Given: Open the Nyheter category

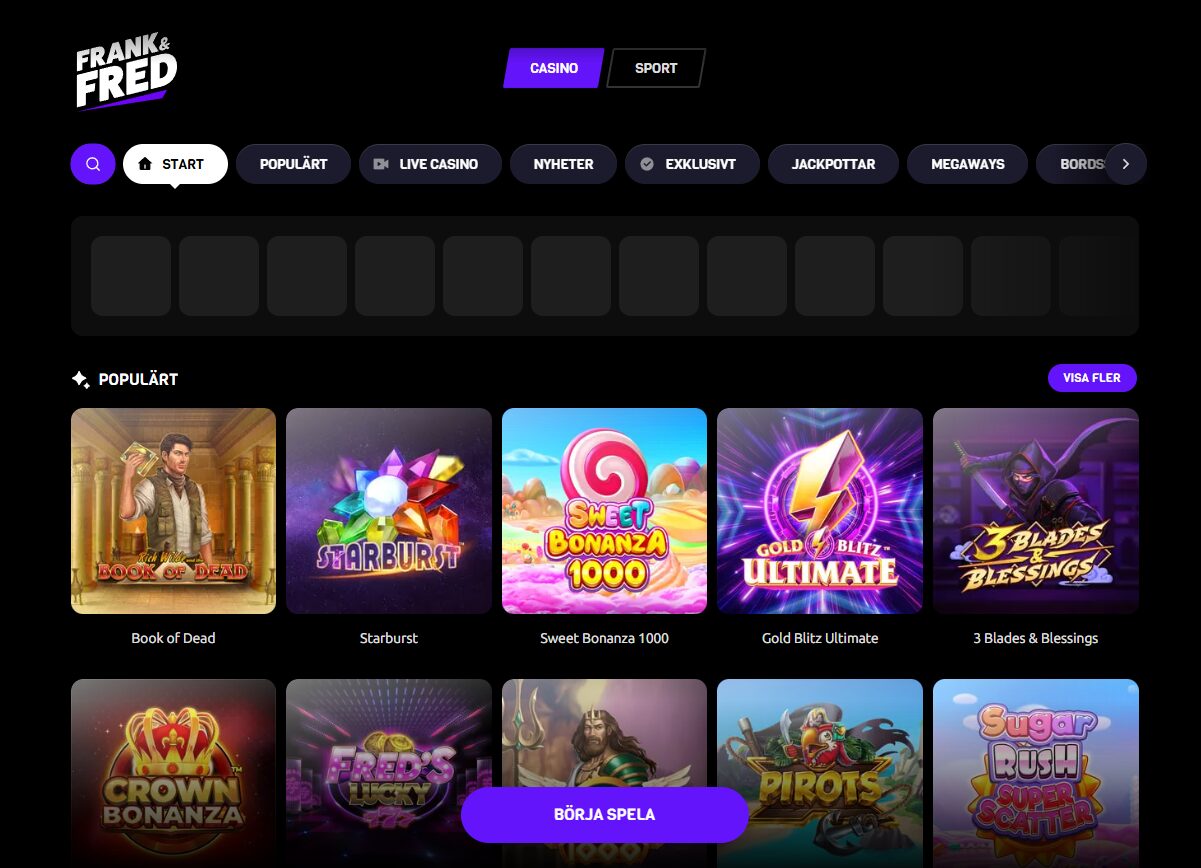Looking at the screenshot, I should point(564,164).
